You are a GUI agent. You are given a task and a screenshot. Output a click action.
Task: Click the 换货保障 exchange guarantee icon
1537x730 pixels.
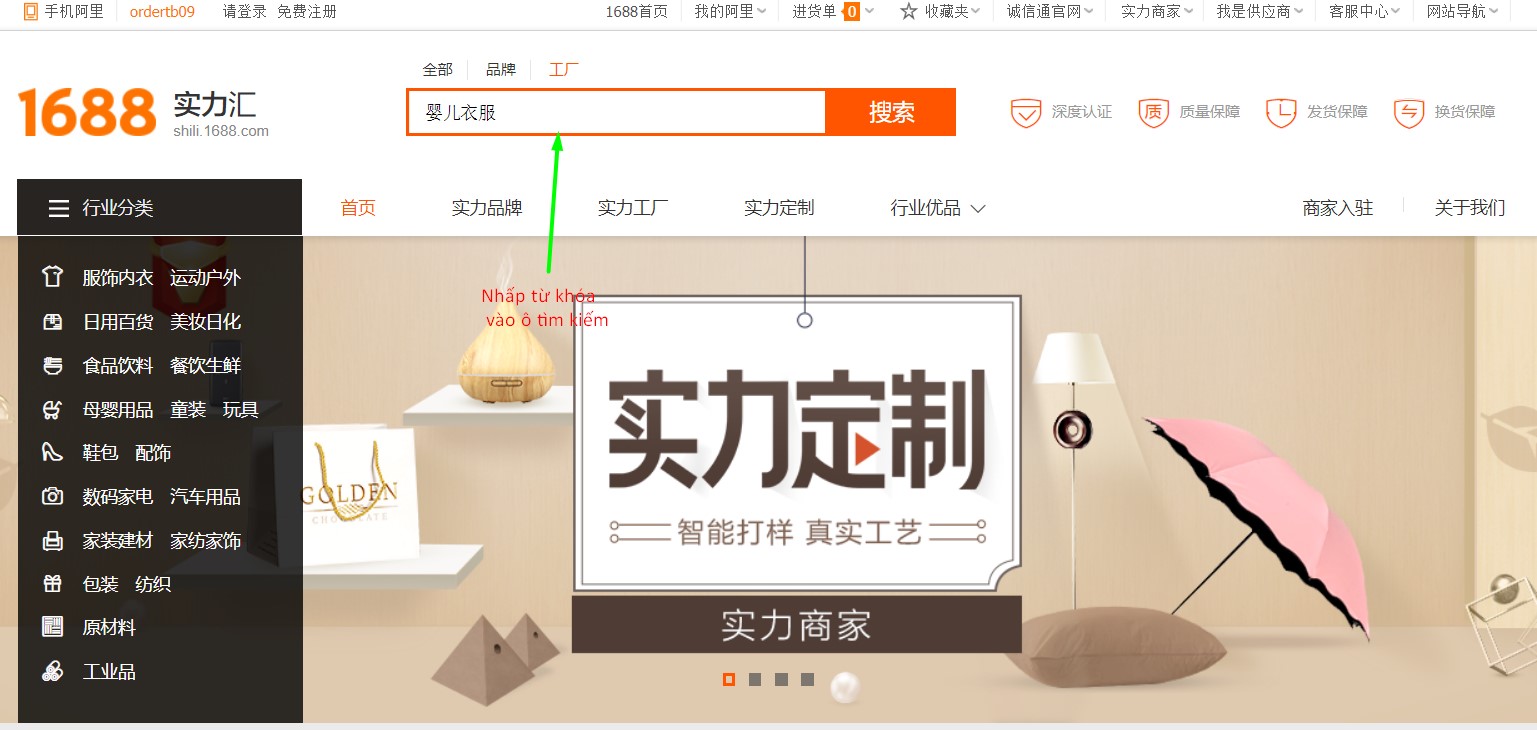[x=1409, y=113]
